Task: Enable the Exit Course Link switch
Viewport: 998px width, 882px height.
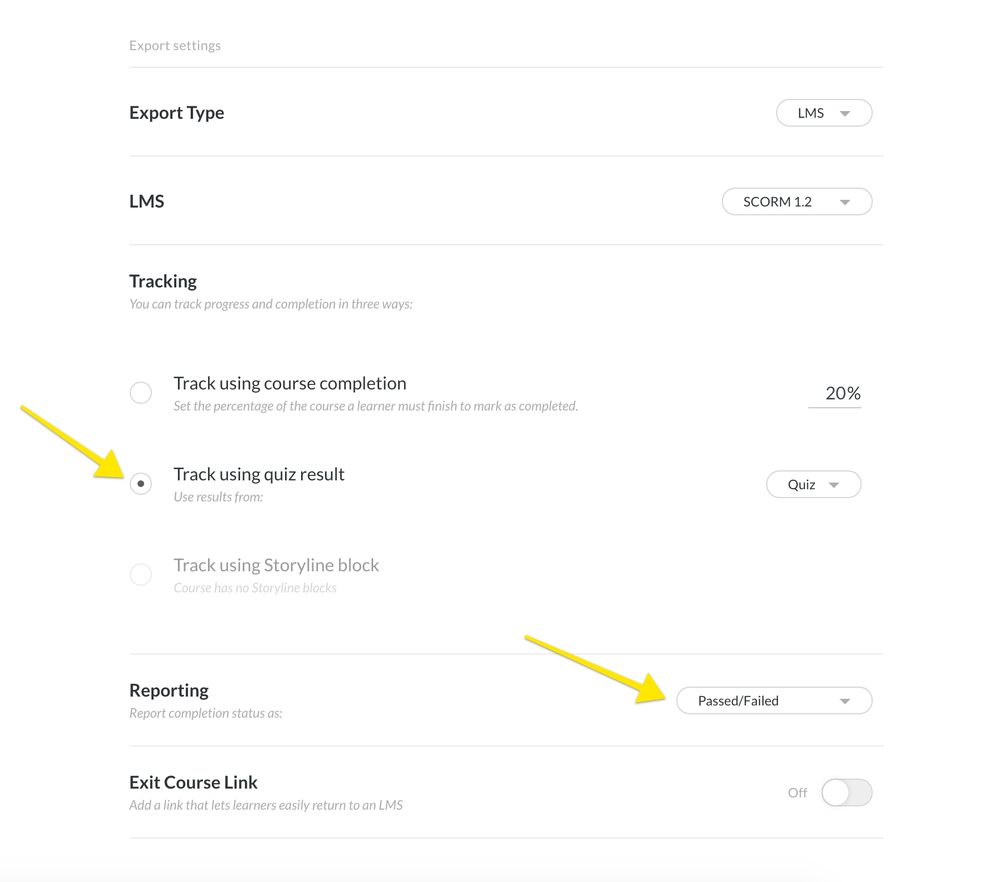Action: click(x=846, y=793)
